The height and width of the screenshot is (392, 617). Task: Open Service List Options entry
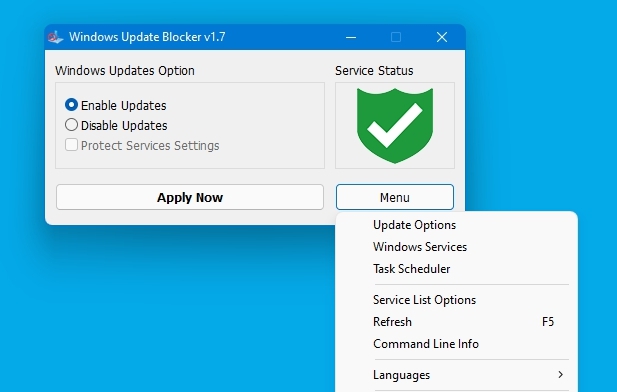pyautogui.click(x=456, y=300)
